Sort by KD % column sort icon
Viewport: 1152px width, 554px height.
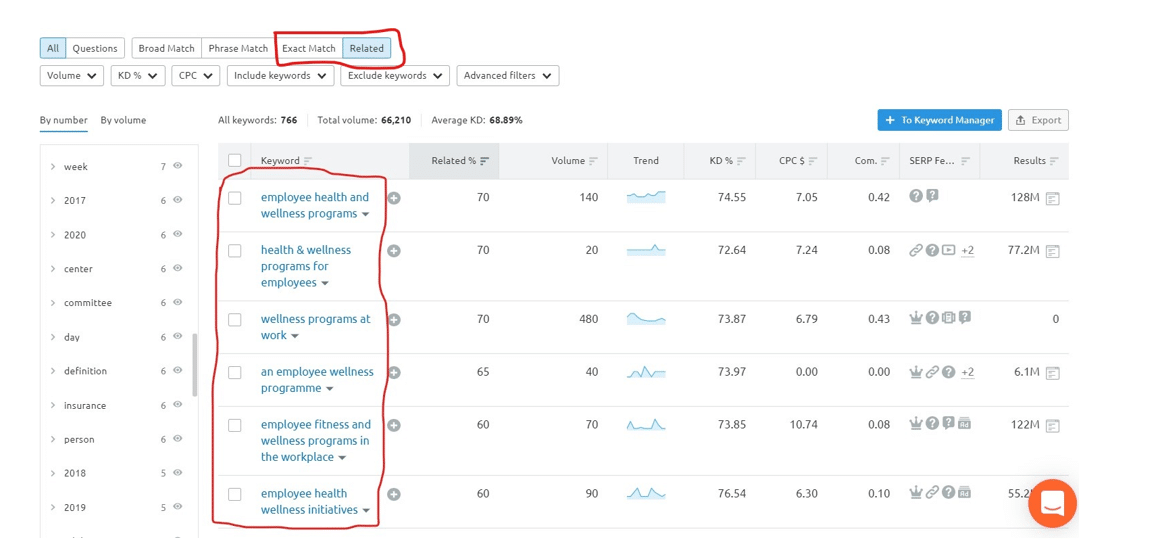click(741, 161)
